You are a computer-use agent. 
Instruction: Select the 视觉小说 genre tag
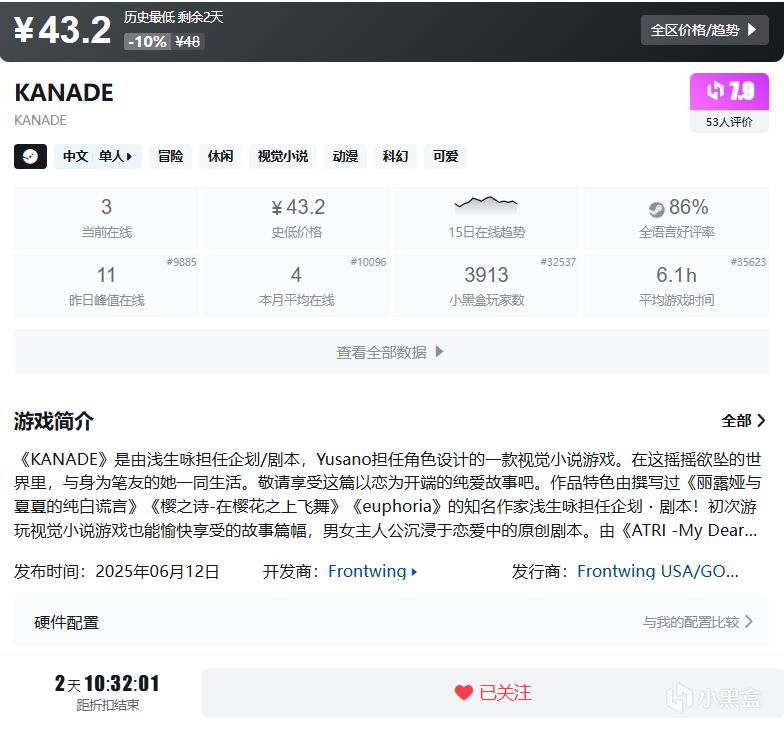point(283,156)
